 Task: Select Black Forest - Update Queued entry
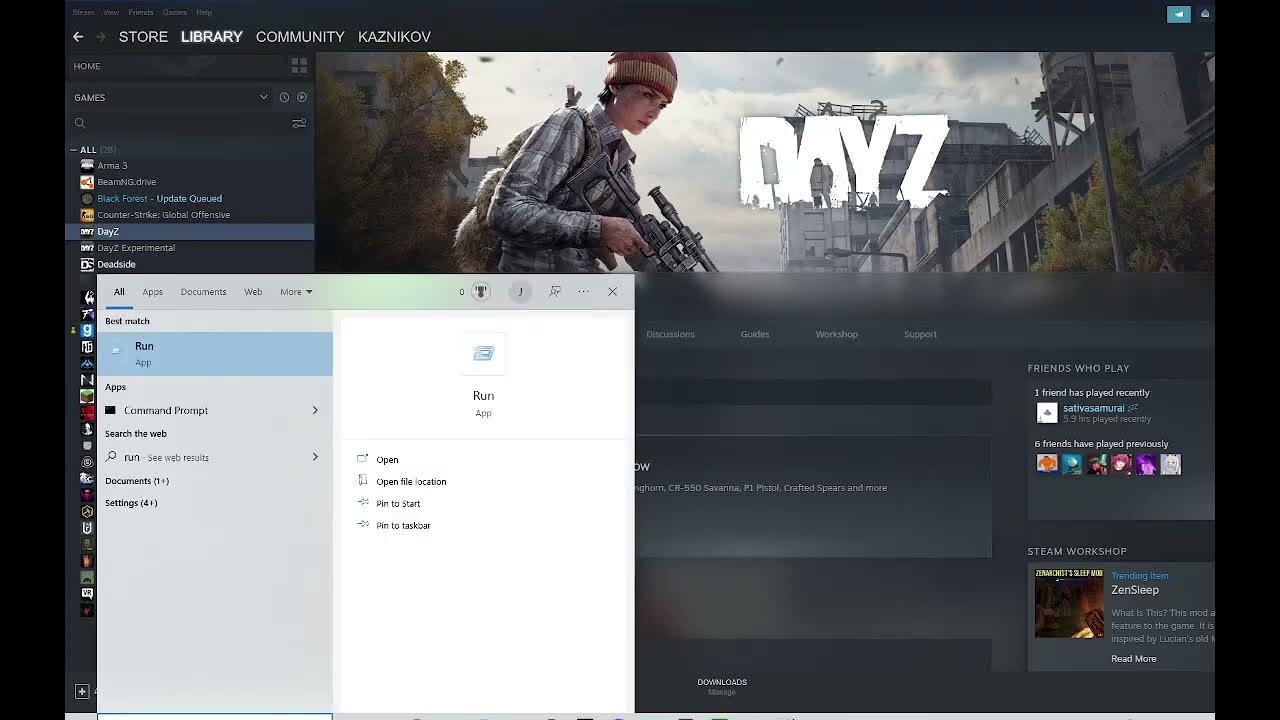pos(159,198)
